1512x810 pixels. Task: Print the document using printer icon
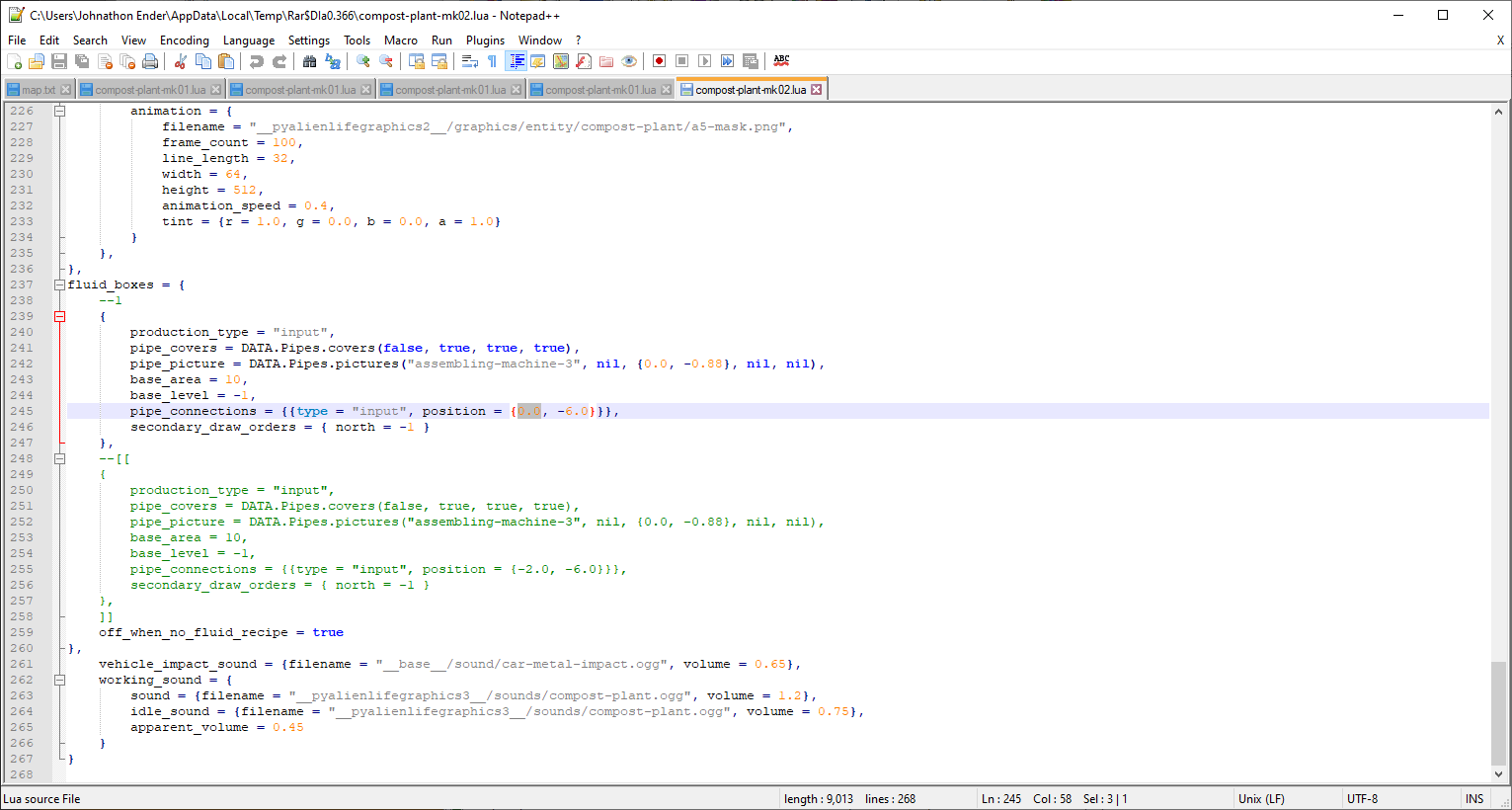[150, 61]
